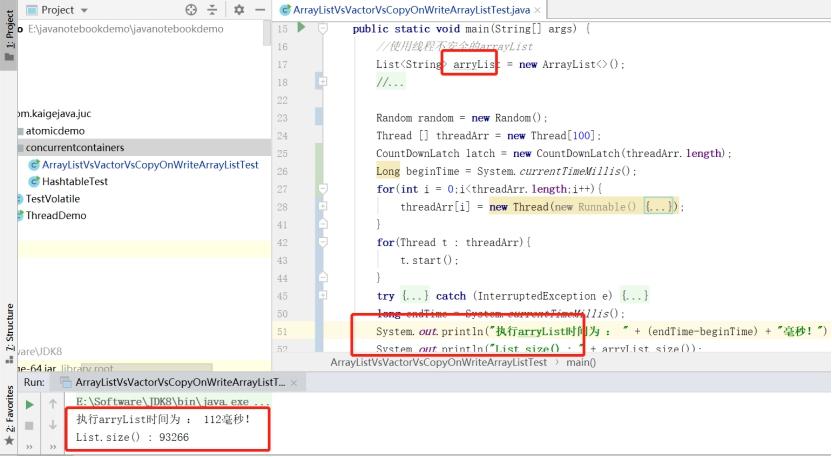
Task: Open TestVolatile class in the tree
Action: [53, 199]
